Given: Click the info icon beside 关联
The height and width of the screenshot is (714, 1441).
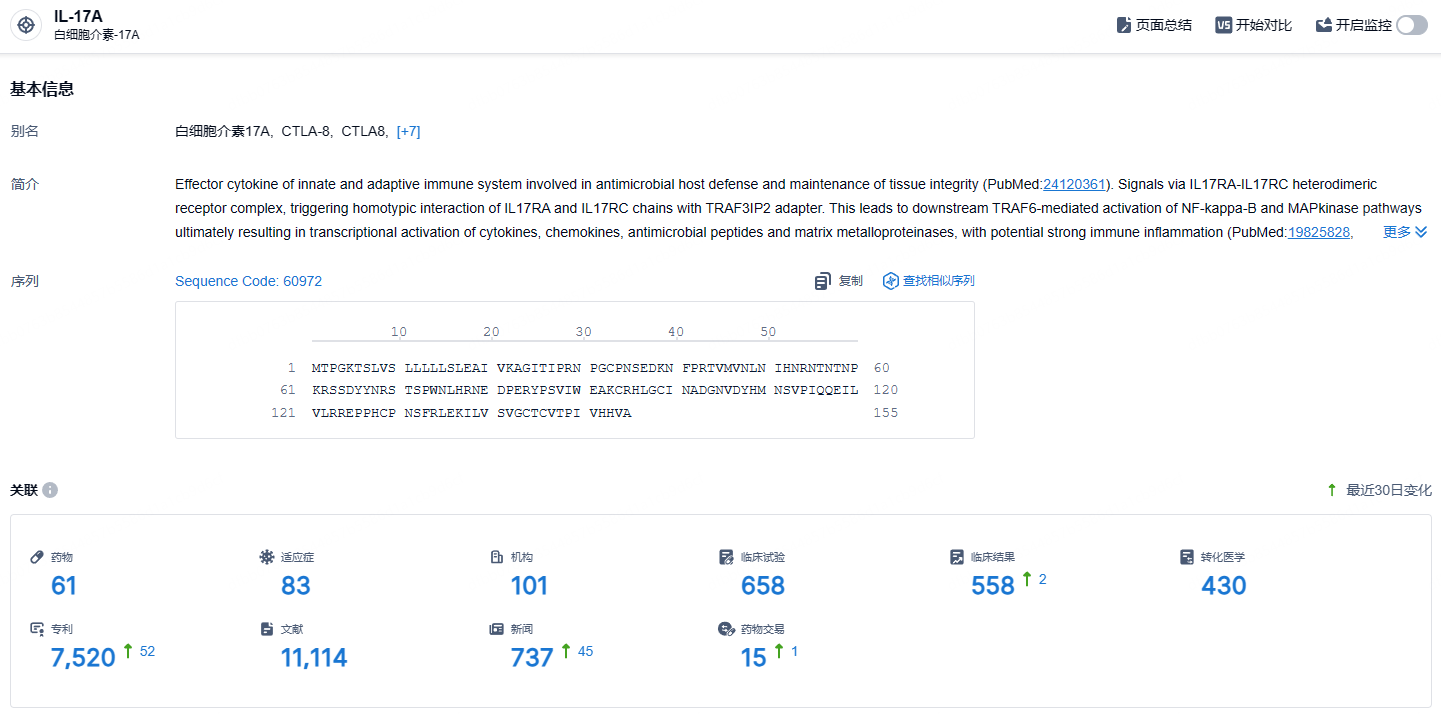Looking at the screenshot, I should (x=50, y=490).
